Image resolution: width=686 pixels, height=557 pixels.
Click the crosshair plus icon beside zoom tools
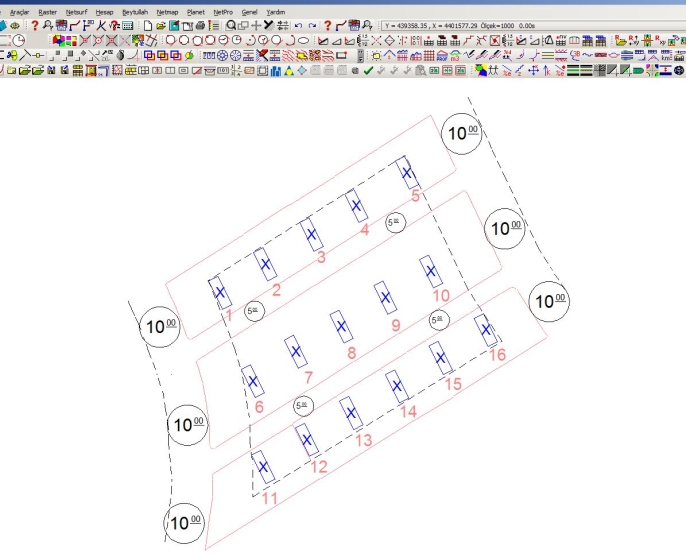256,24
